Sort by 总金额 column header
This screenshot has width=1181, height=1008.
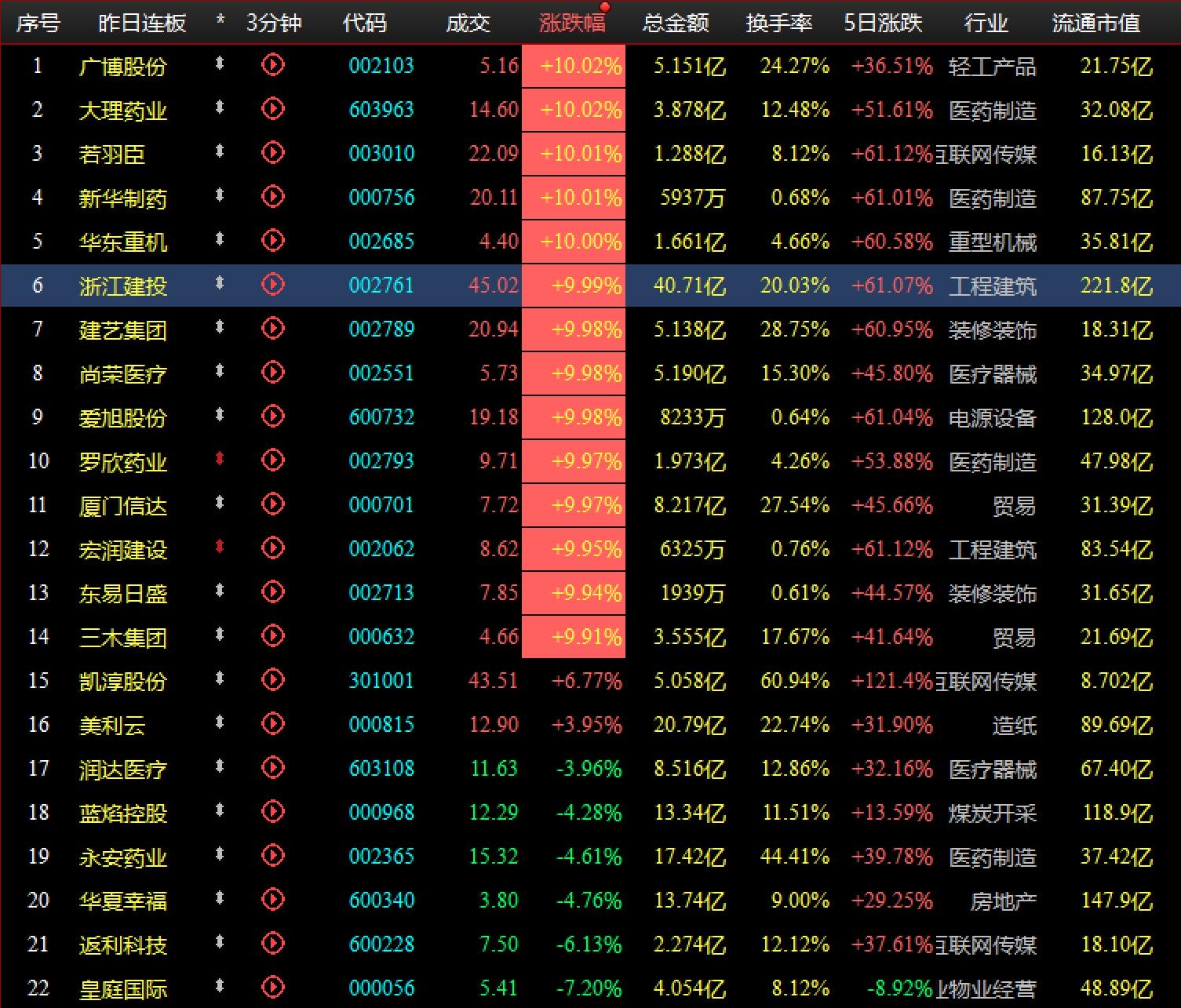[676, 23]
